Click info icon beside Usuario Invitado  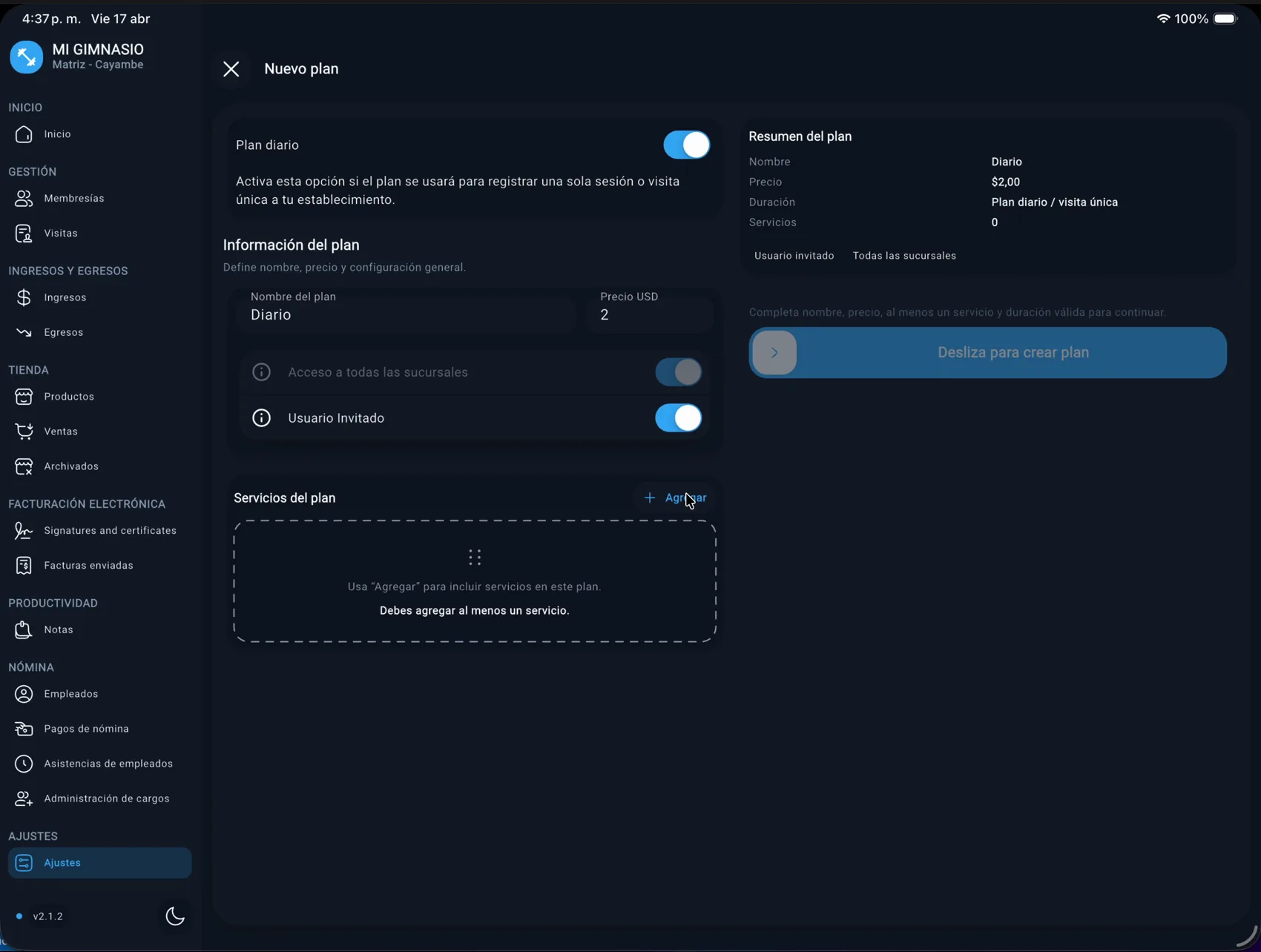point(261,418)
